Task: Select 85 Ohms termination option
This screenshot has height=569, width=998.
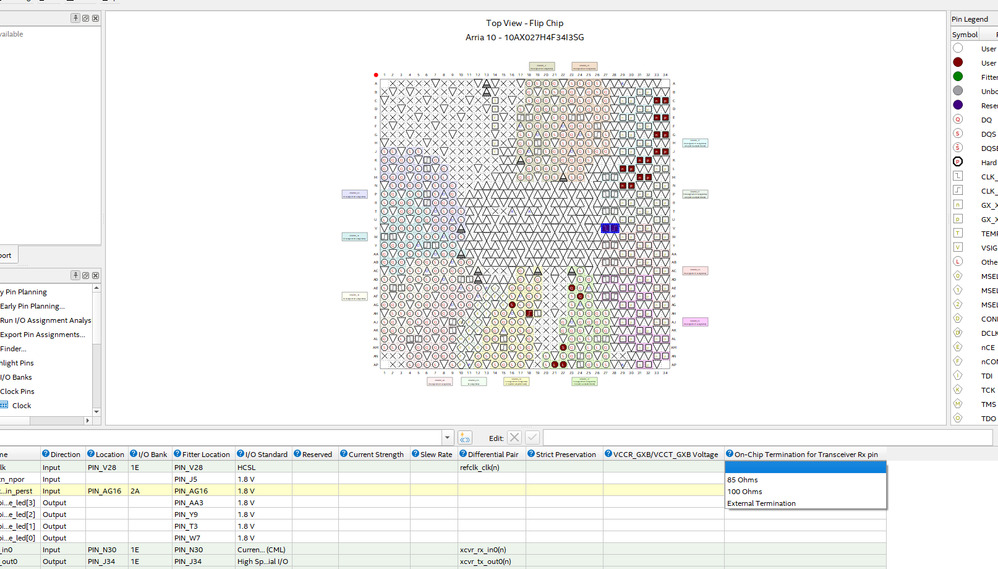Action: tap(742, 480)
